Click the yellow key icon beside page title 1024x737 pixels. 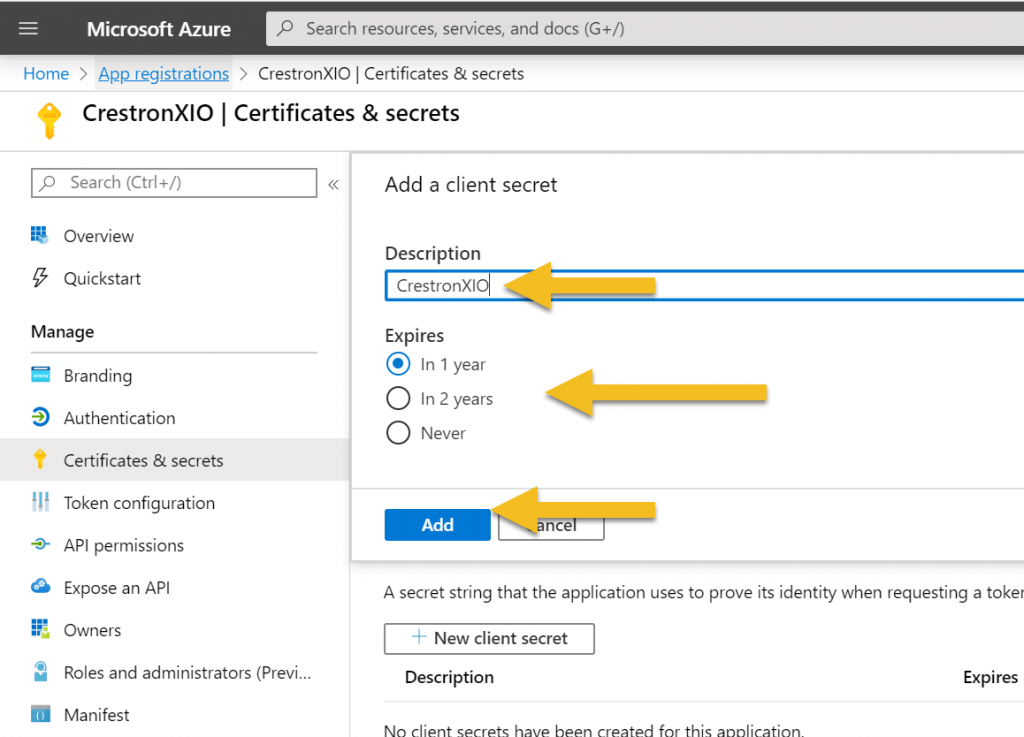(x=49, y=120)
